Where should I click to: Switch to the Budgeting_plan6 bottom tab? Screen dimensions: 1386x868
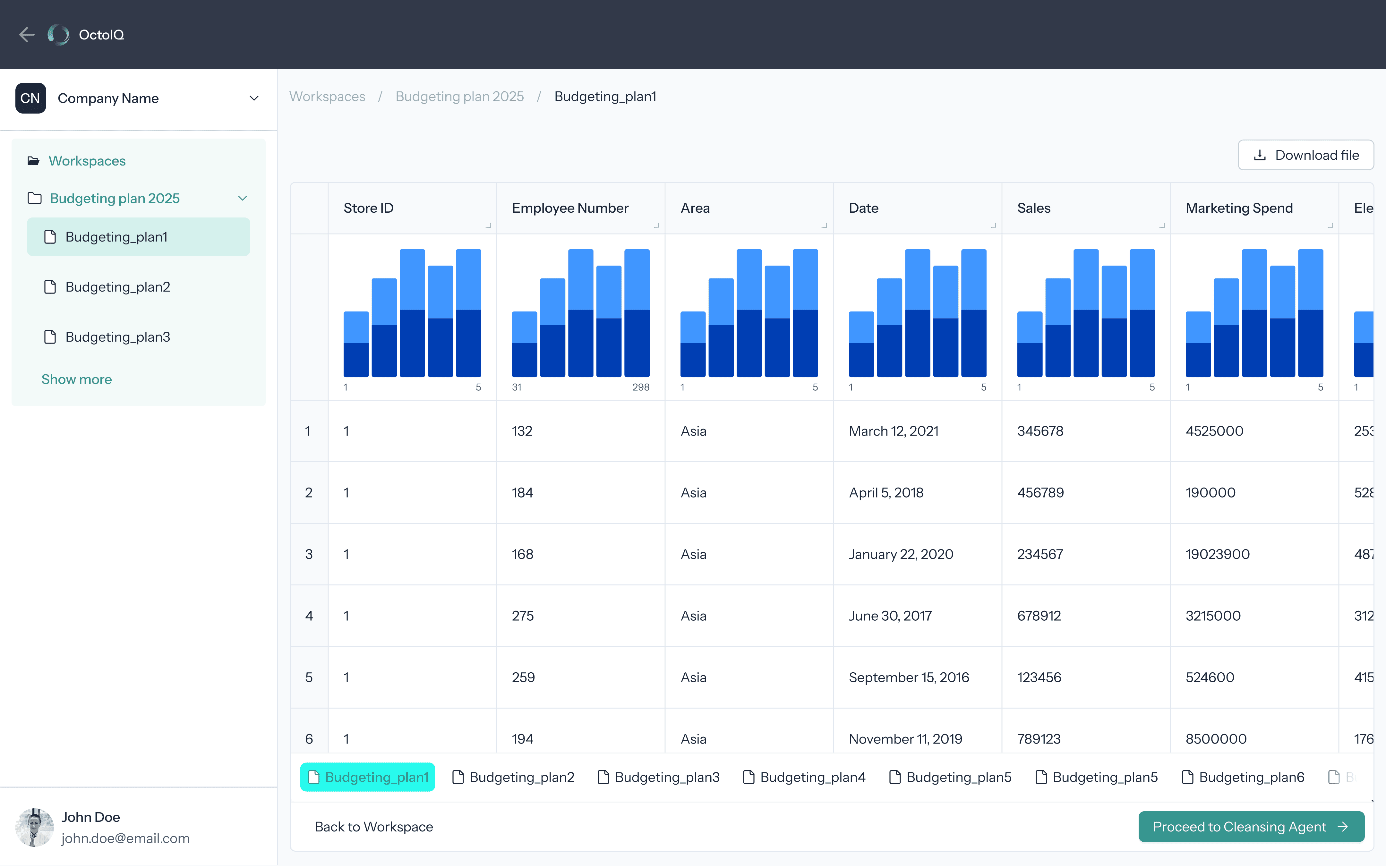1243,777
